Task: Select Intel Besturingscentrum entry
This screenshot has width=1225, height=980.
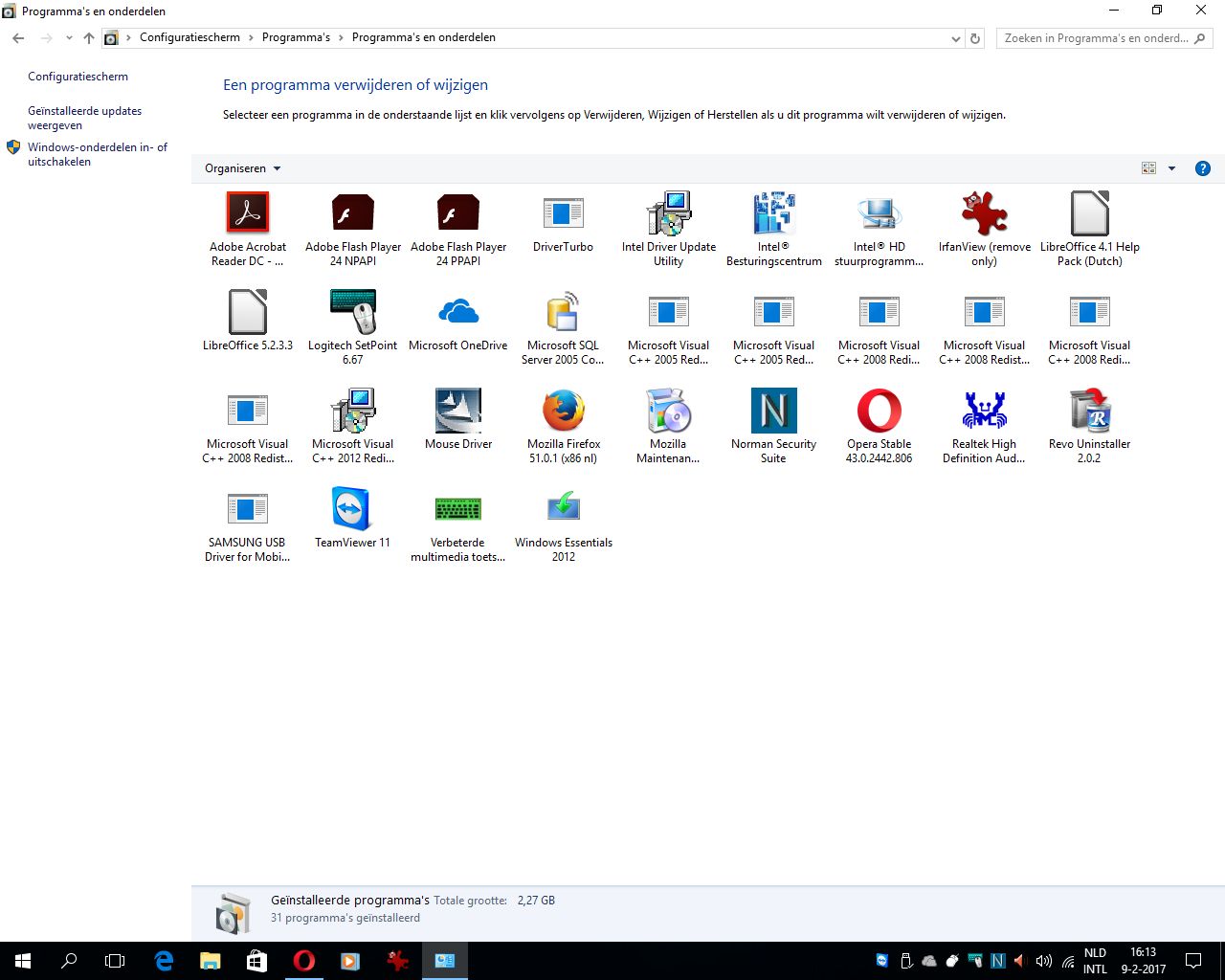Action: [774, 230]
